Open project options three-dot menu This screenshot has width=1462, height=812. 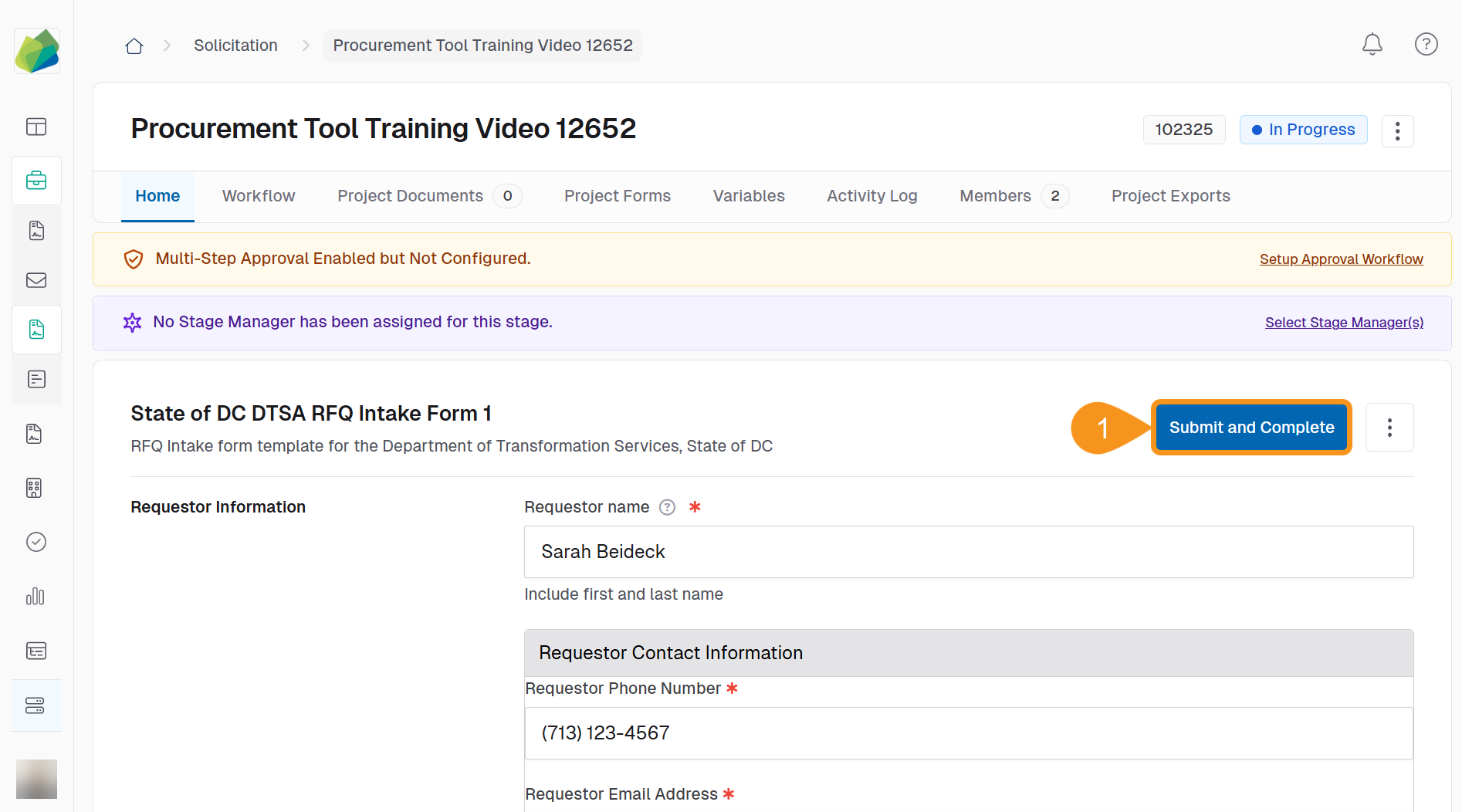point(1397,131)
